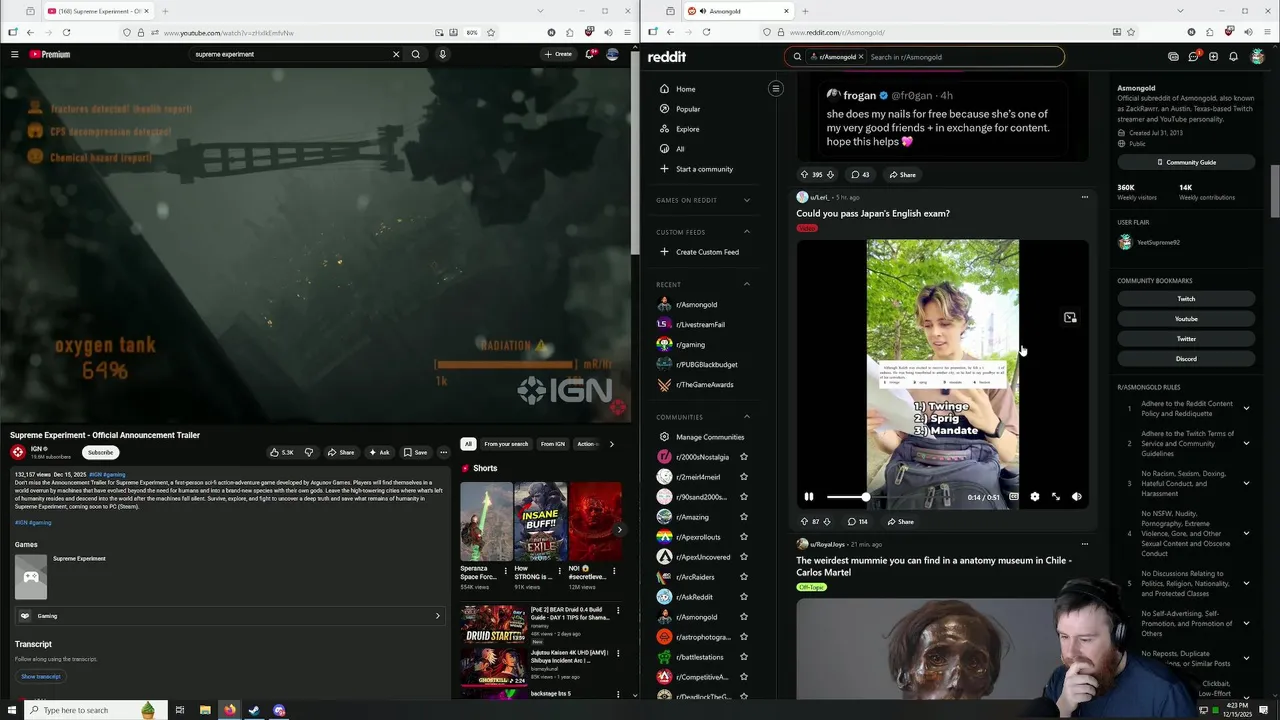Open reddit Create post plus icon

click(1213, 57)
